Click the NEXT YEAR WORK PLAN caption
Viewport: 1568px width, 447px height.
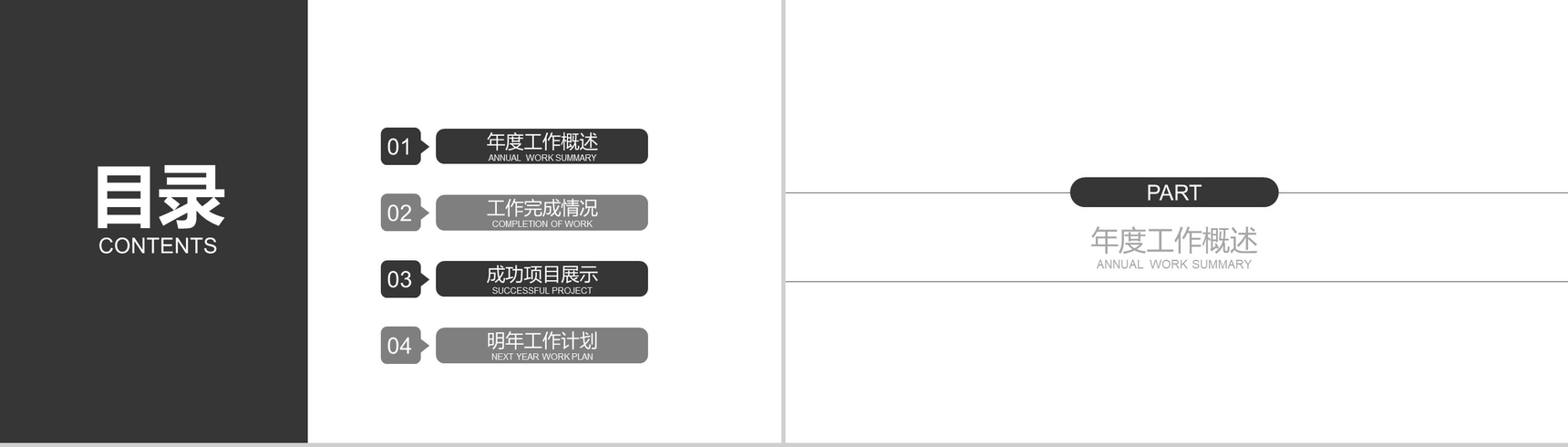pyautogui.click(x=542, y=357)
